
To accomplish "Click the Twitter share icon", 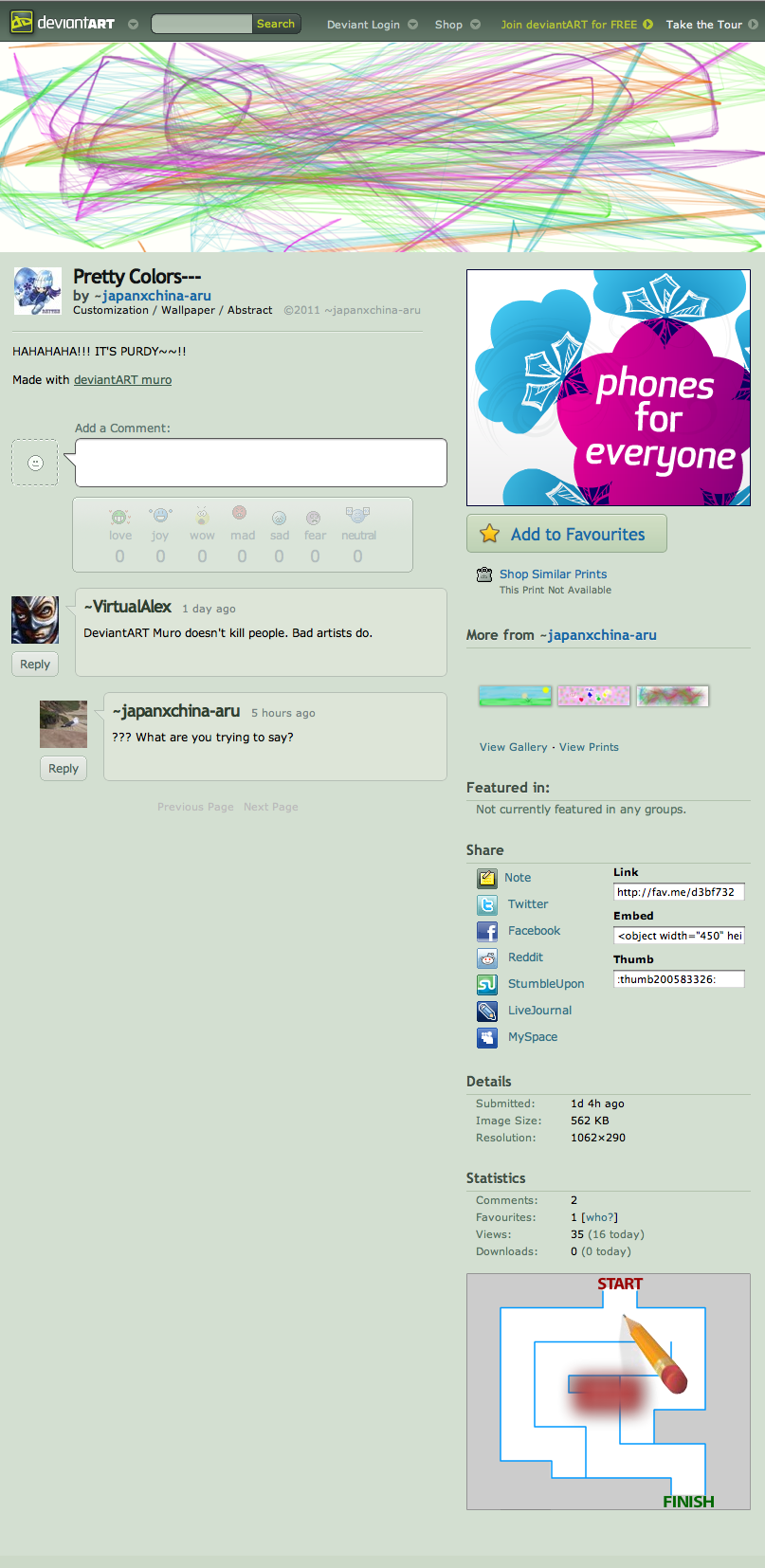I will click(486, 904).
